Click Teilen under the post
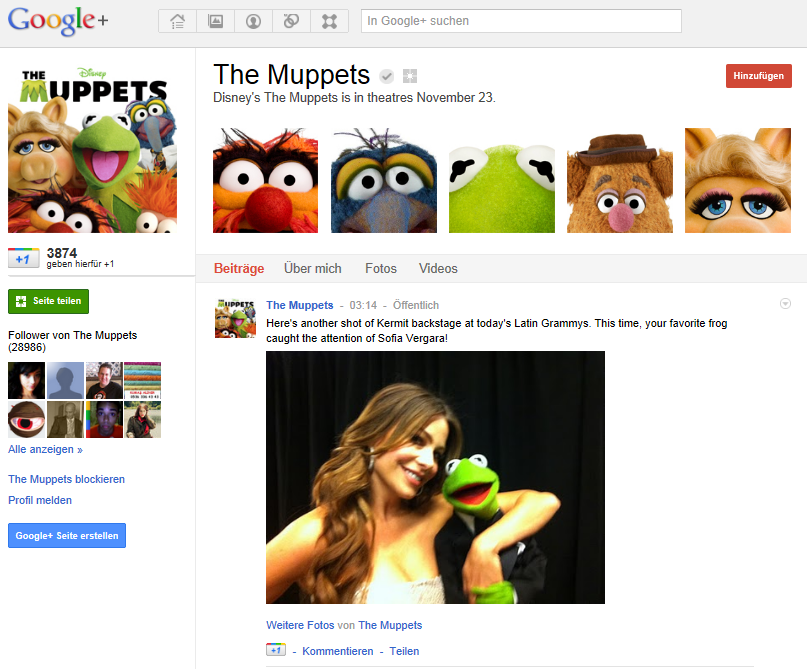 (404, 651)
